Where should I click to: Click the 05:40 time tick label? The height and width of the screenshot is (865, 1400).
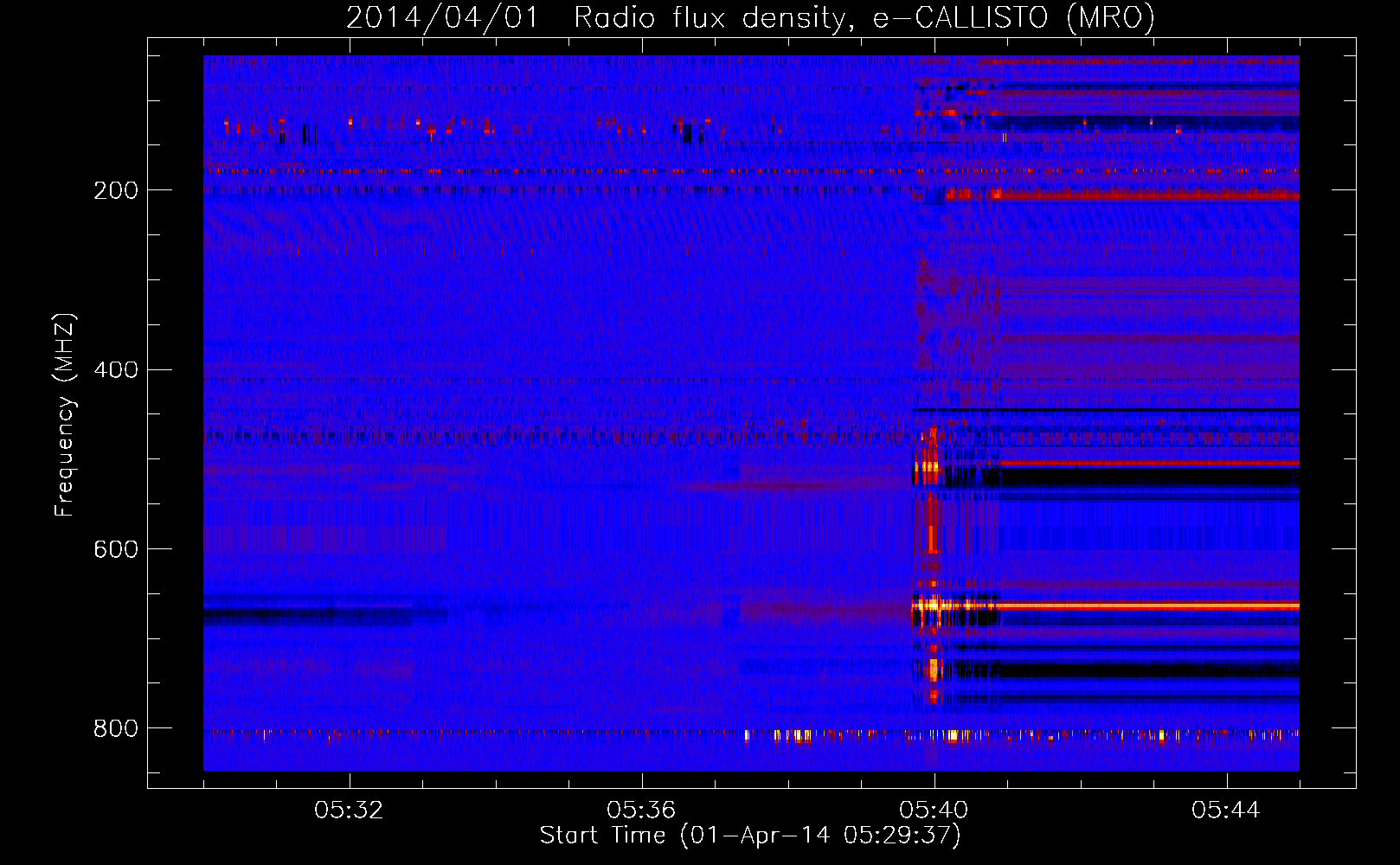[x=934, y=811]
